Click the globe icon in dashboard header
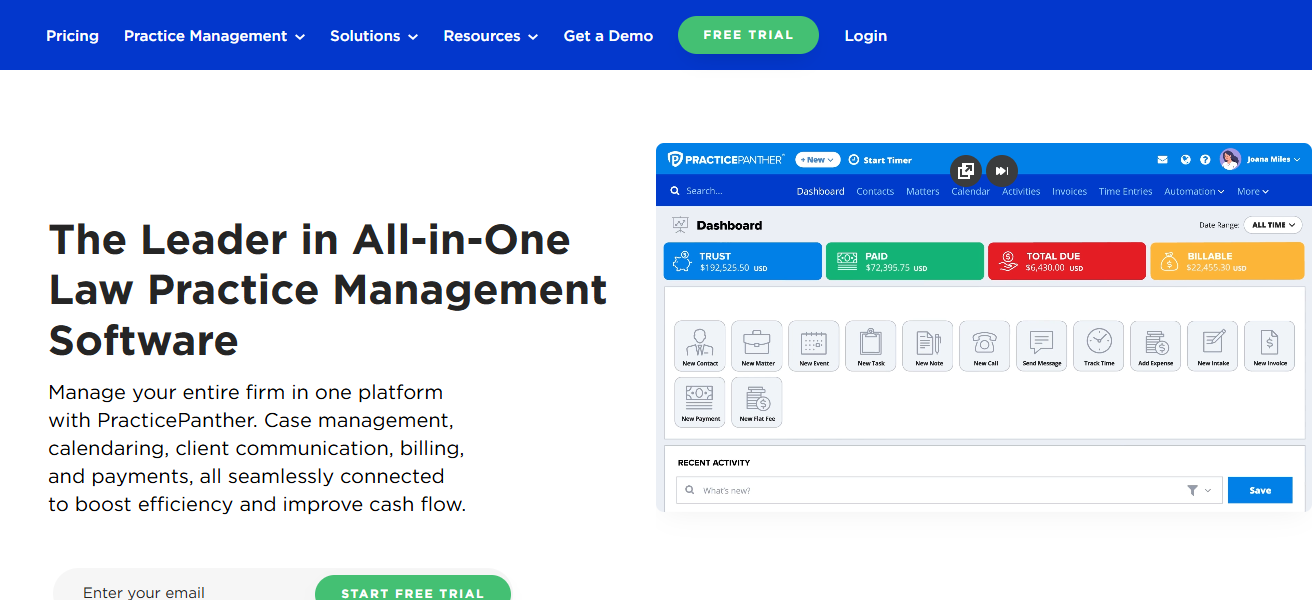The width and height of the screenshot is (1312, 600). pyautogui.click(x=1185, y=159)
